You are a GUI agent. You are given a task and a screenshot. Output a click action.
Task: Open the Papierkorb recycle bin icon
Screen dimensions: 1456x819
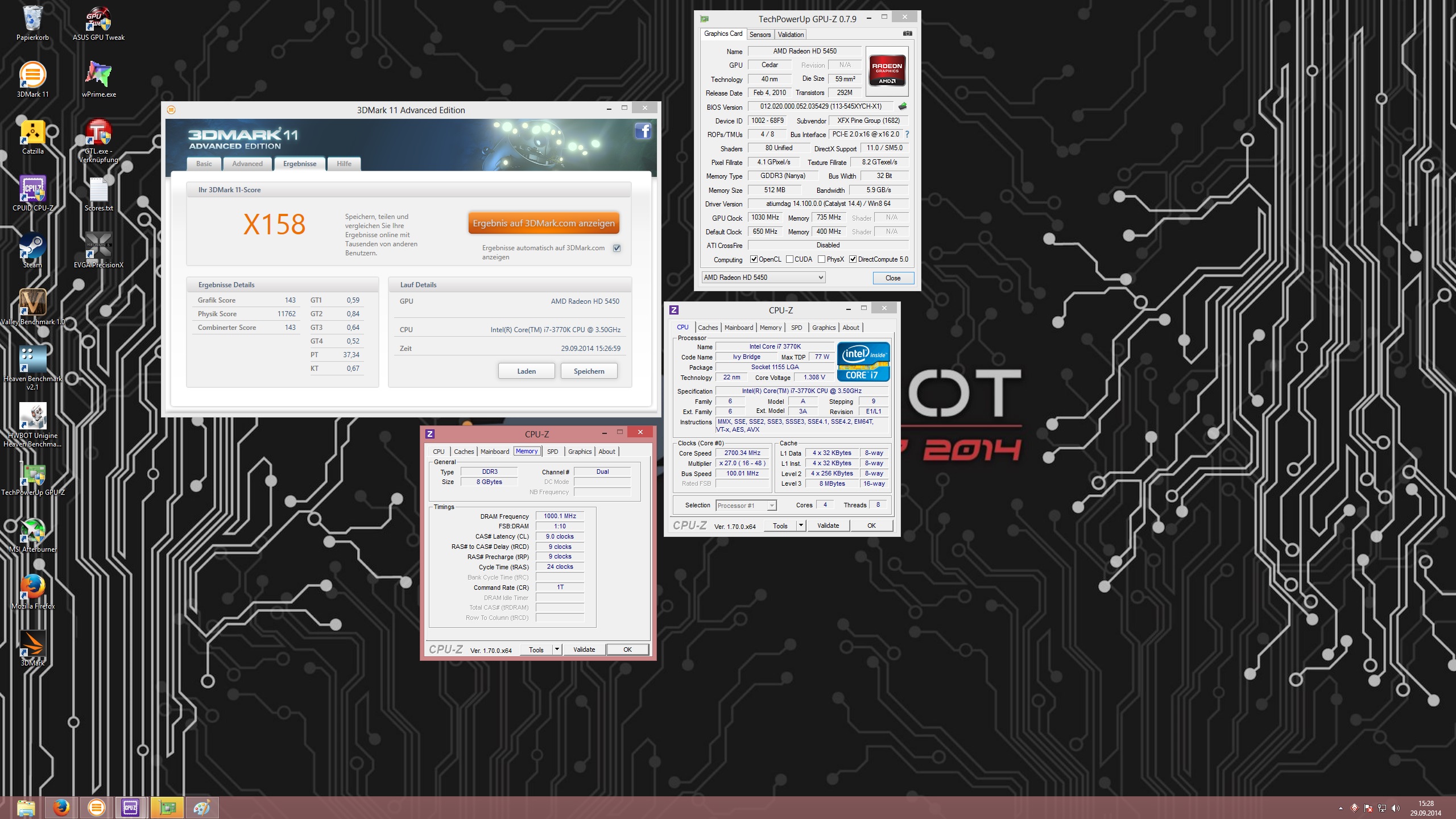pyautogui.click(x=32, y=23)
